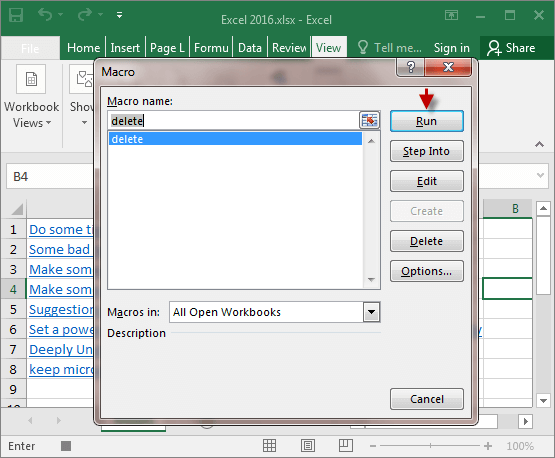
Task: Open the File tab
Action: point(30,48)
